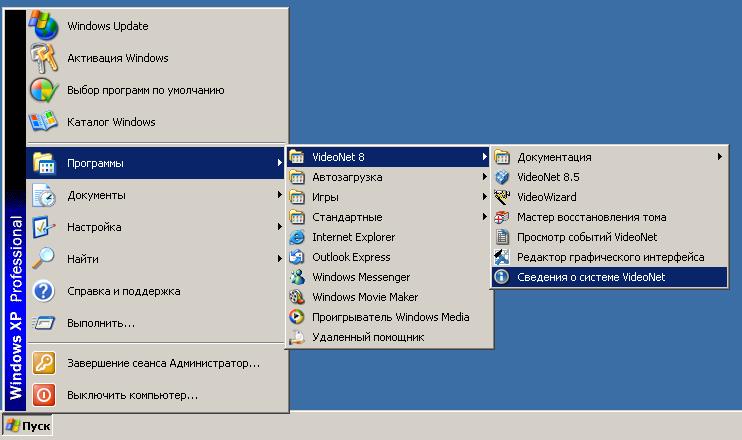Click the Удаленный помощник icon
Screen dimensions: 742x440
pos(297,337)
